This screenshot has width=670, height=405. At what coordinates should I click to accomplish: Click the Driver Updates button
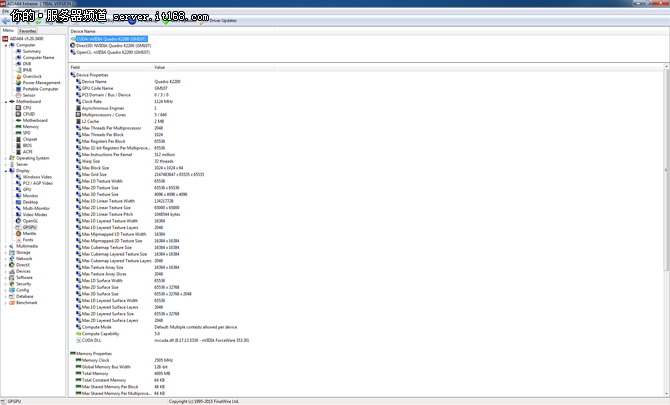[x=218, y=21]
